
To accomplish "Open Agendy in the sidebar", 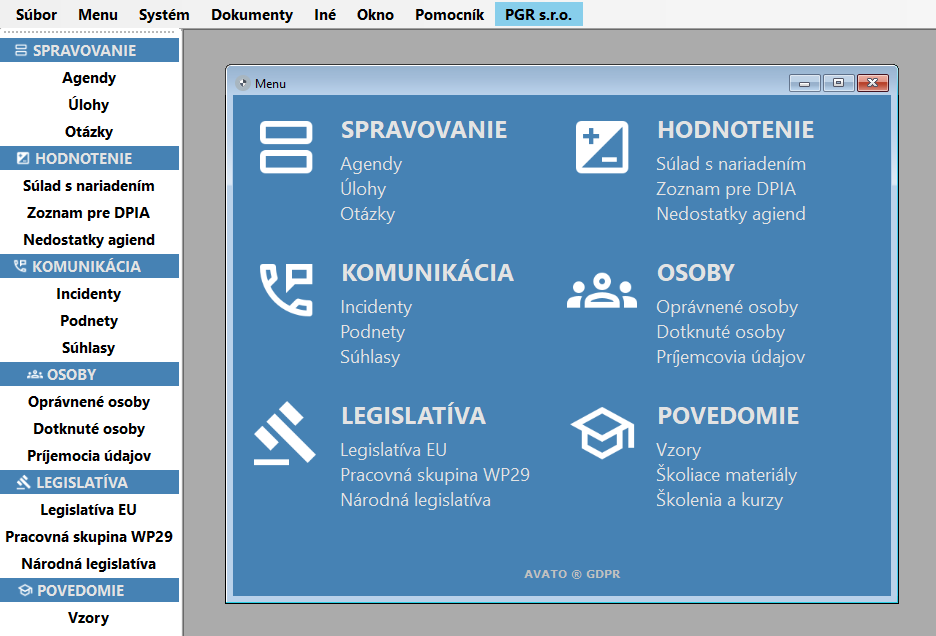I will coord(89,78).
